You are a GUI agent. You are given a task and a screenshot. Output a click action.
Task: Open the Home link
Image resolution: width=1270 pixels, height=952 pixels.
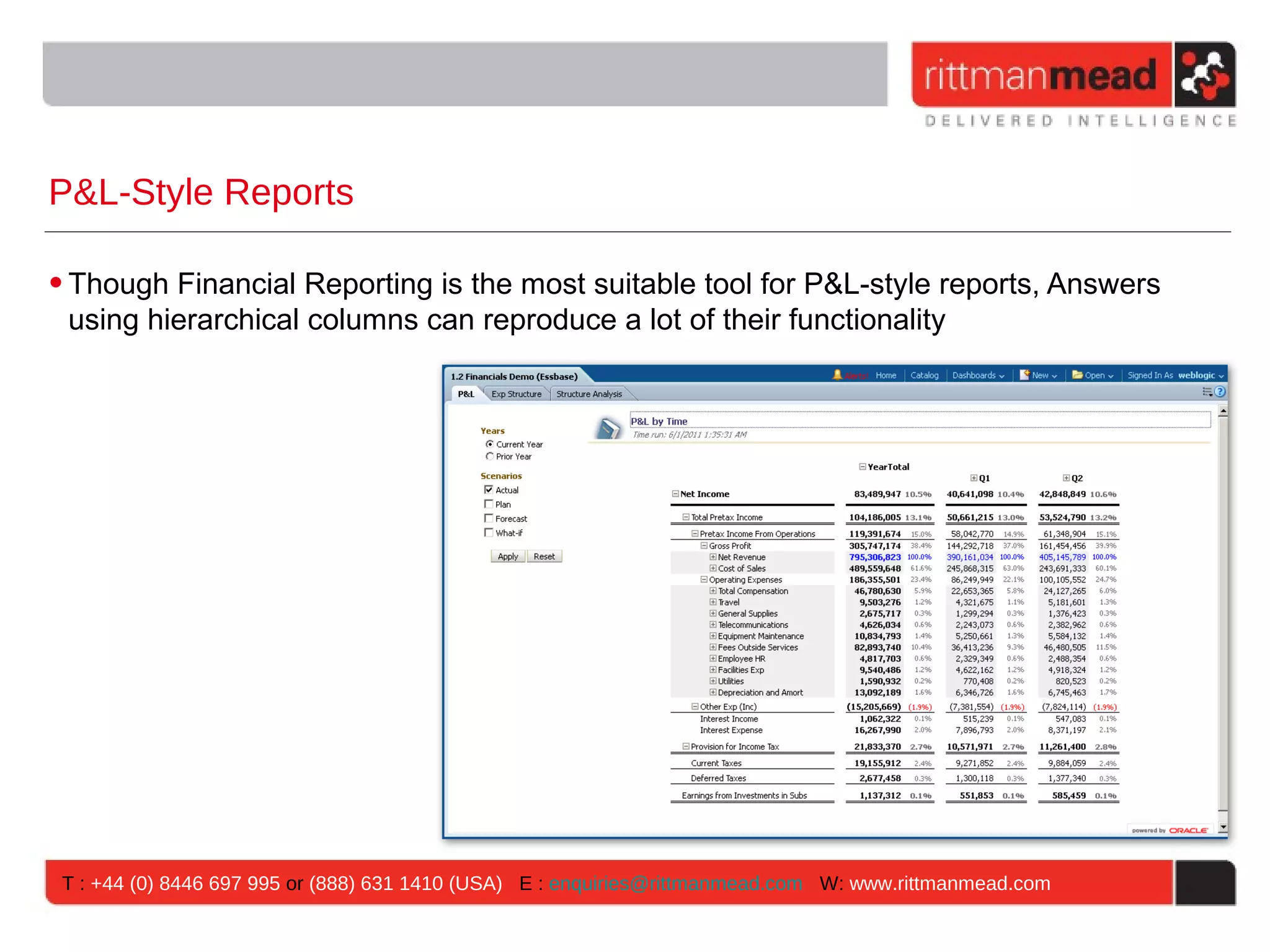[x=886, y=376]
